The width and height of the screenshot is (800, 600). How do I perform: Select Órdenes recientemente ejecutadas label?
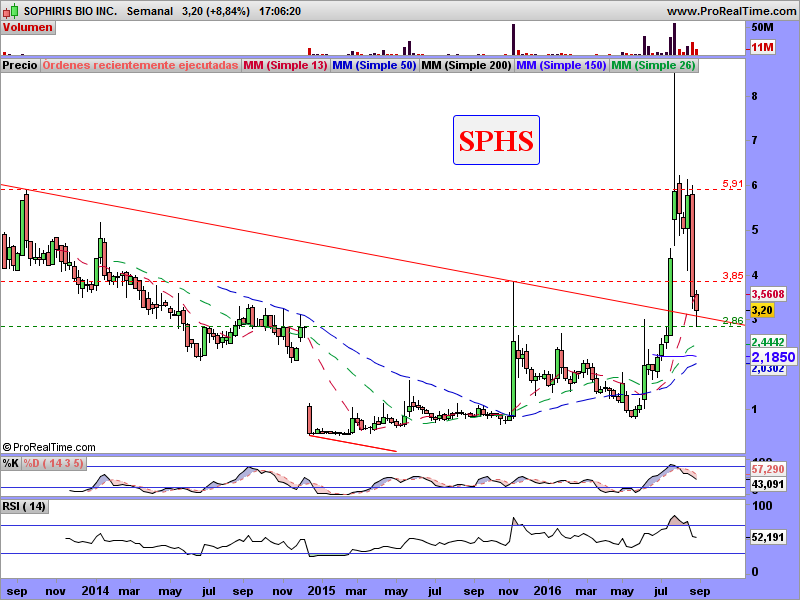pos(140,65)
